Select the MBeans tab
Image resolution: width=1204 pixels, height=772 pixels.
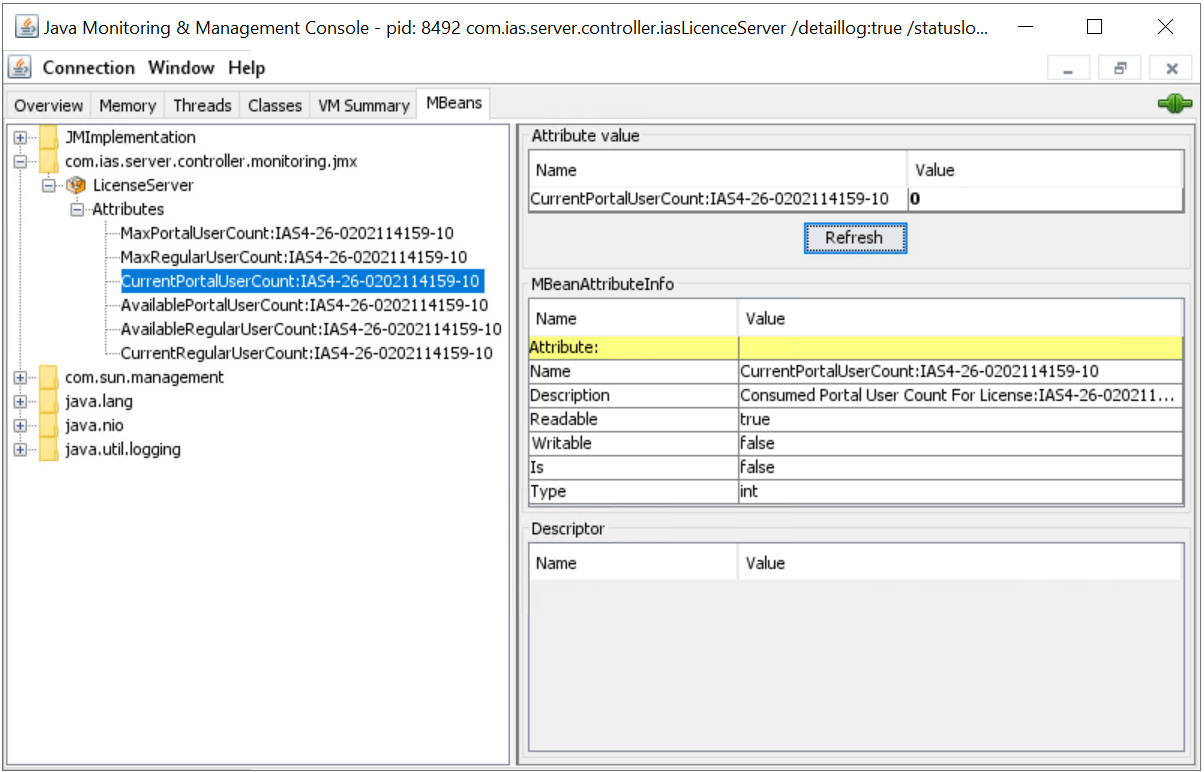453,103
